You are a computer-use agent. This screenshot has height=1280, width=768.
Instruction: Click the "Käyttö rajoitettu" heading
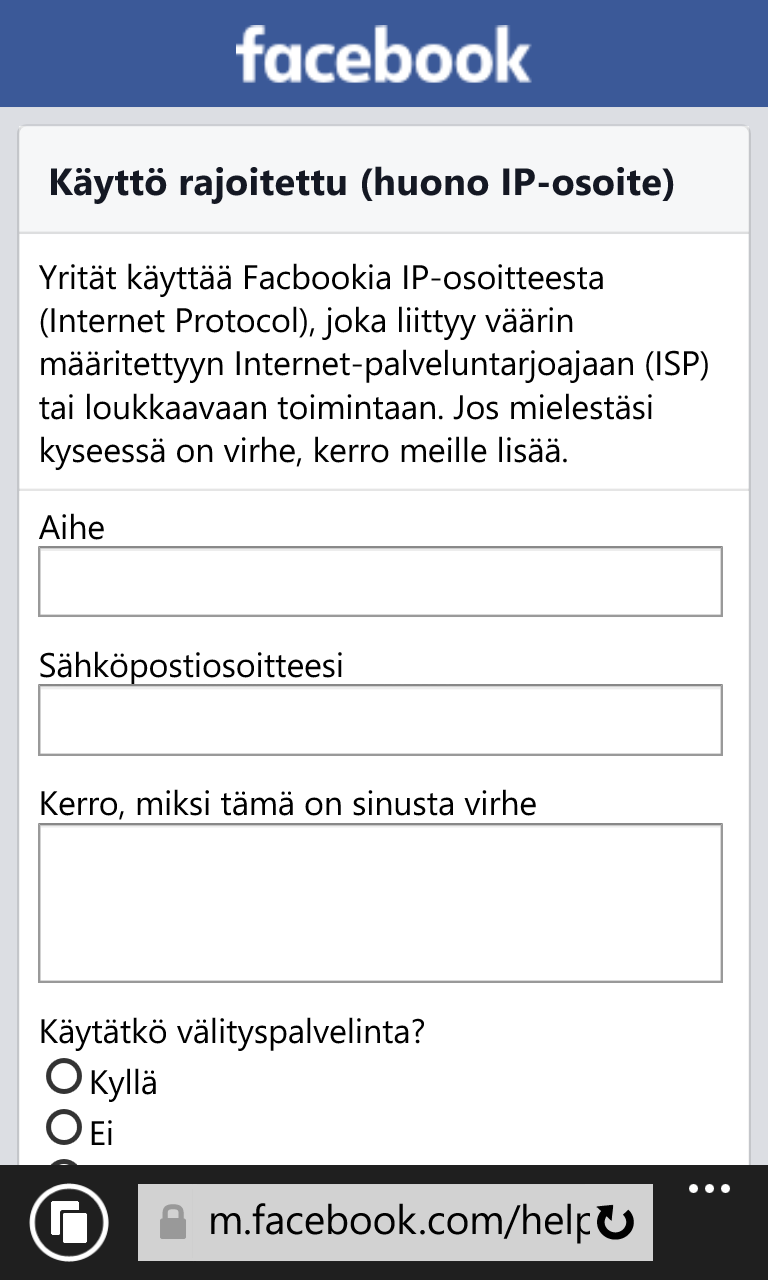click(x=361, y=184)
